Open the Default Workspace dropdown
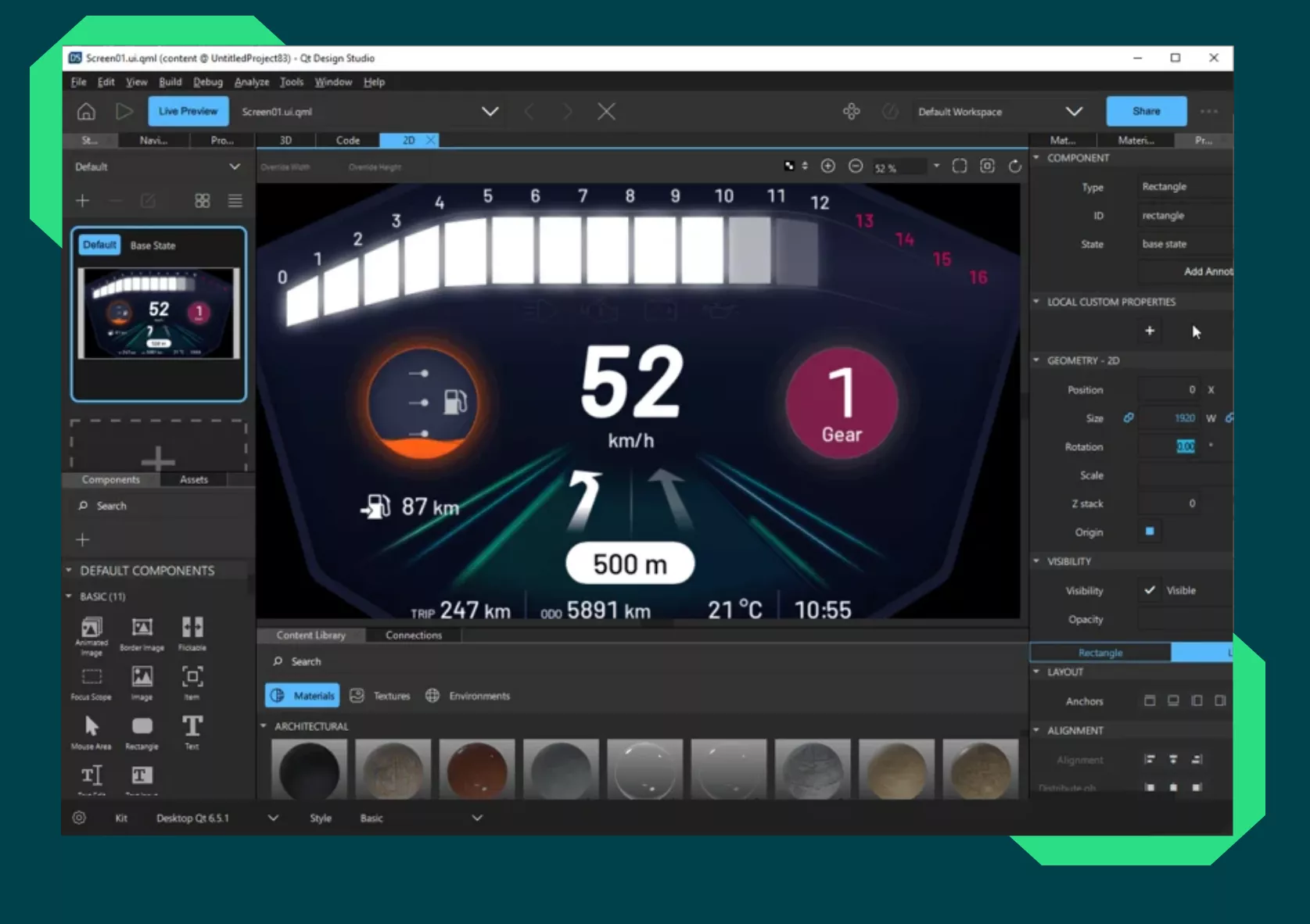1310x924 pixels. [x=1075, y=112]
